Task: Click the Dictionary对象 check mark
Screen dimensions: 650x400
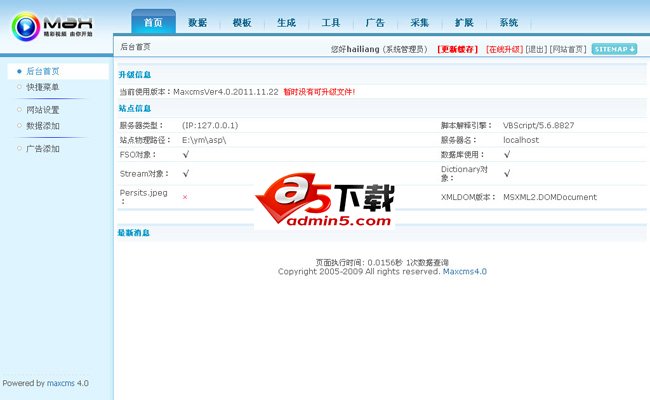Action: click(x=507, y=174)
